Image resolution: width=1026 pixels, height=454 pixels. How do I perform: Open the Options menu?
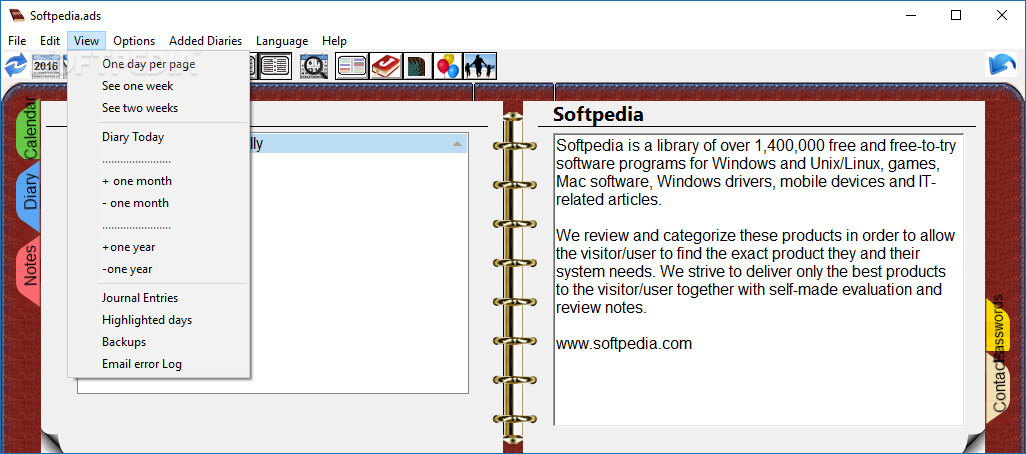[134, 41]
